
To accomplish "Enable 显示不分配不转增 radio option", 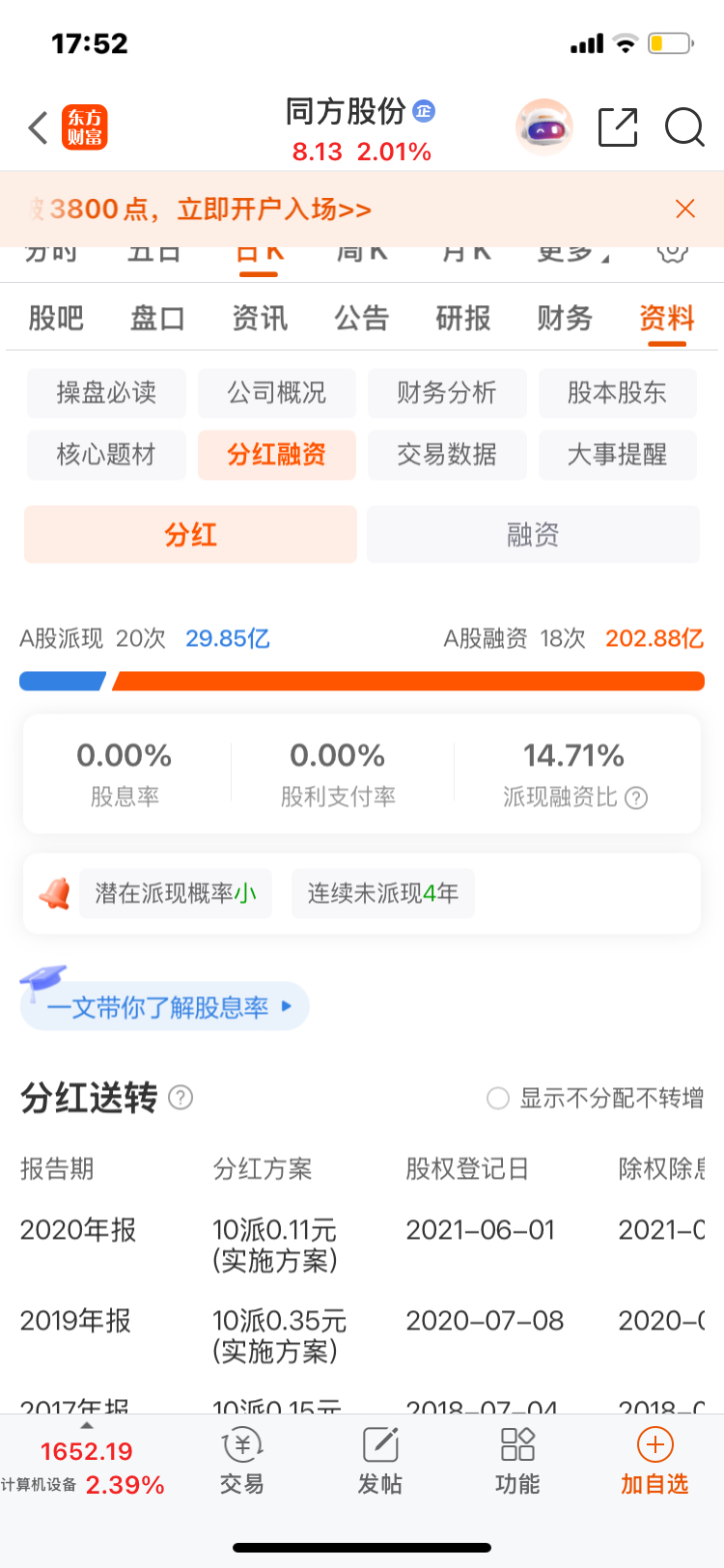I will pyautogui.click(x=498, y=1099).
